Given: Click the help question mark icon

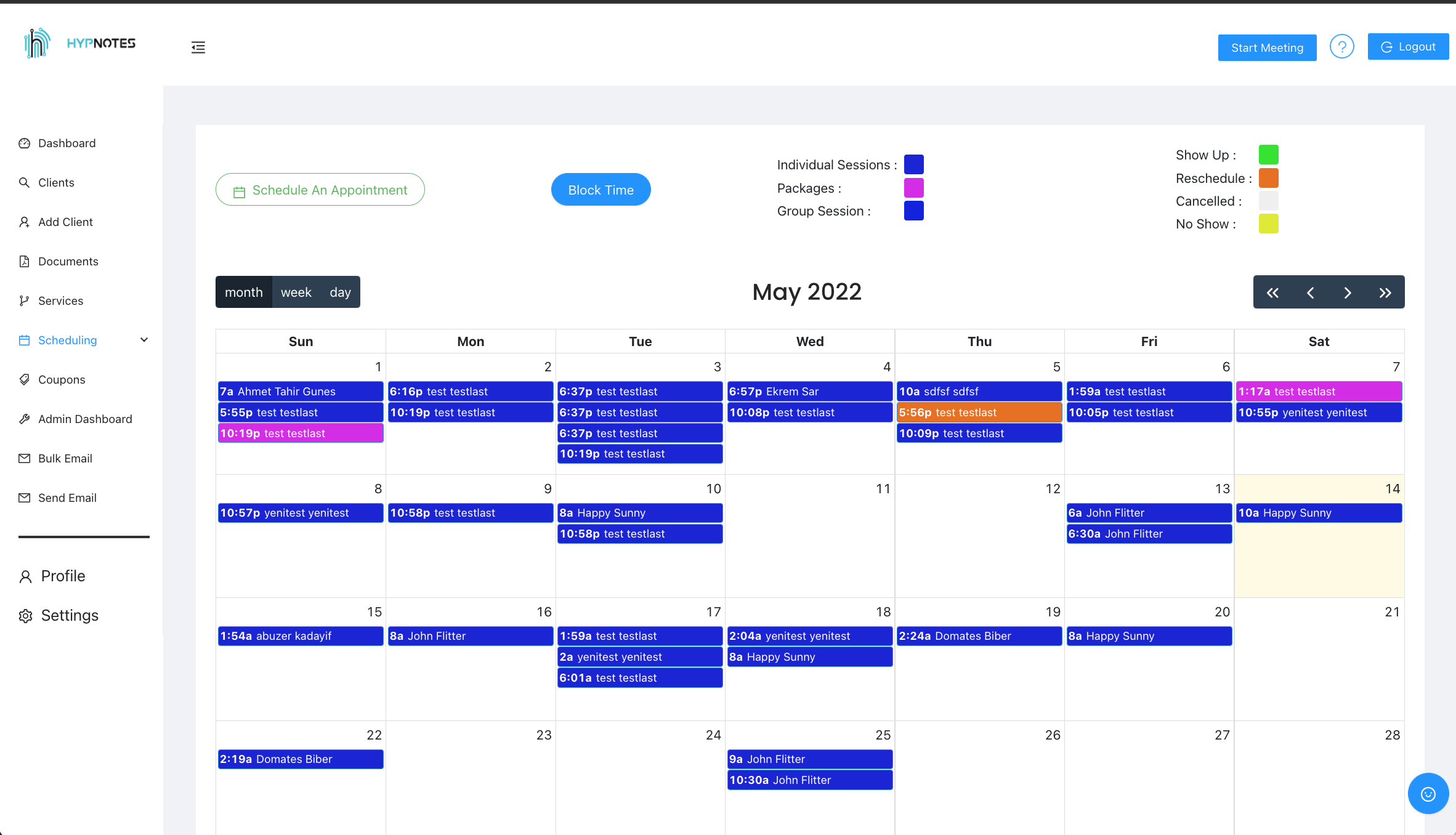Looking at the screenshot, I should pos(1342,46).
